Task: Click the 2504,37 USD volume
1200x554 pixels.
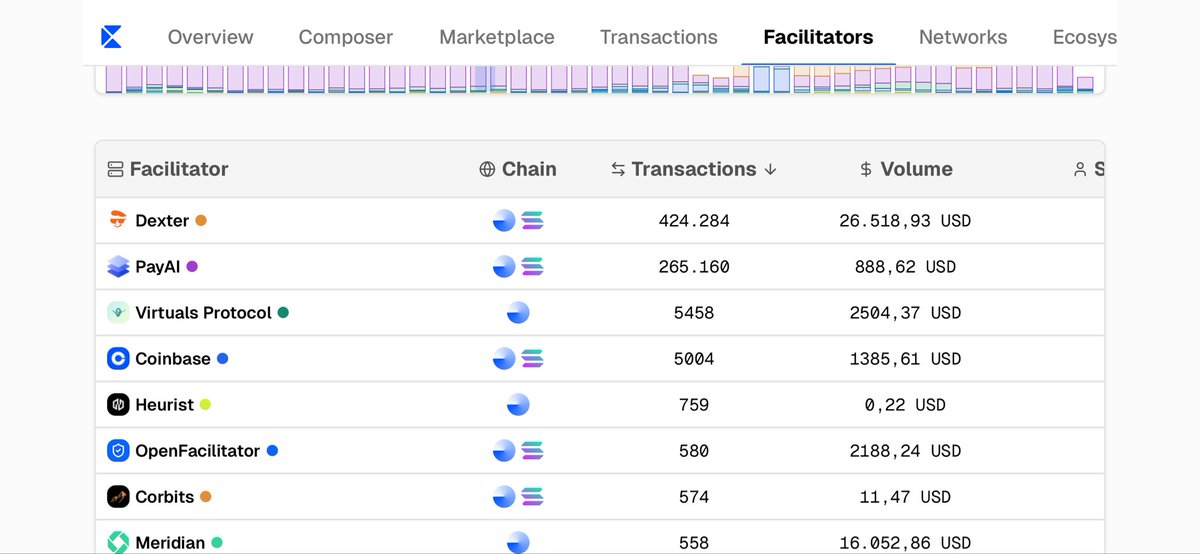Action: click(905, 313)
